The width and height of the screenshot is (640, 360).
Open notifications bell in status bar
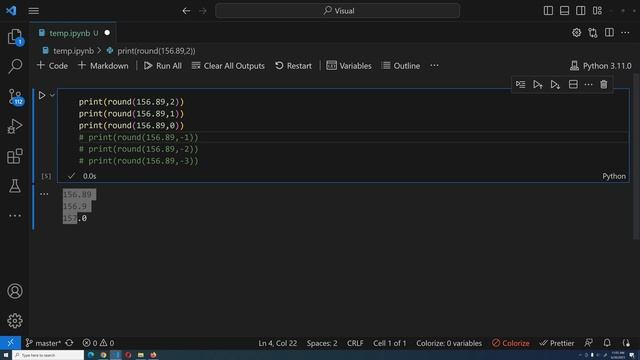[607, 343]
